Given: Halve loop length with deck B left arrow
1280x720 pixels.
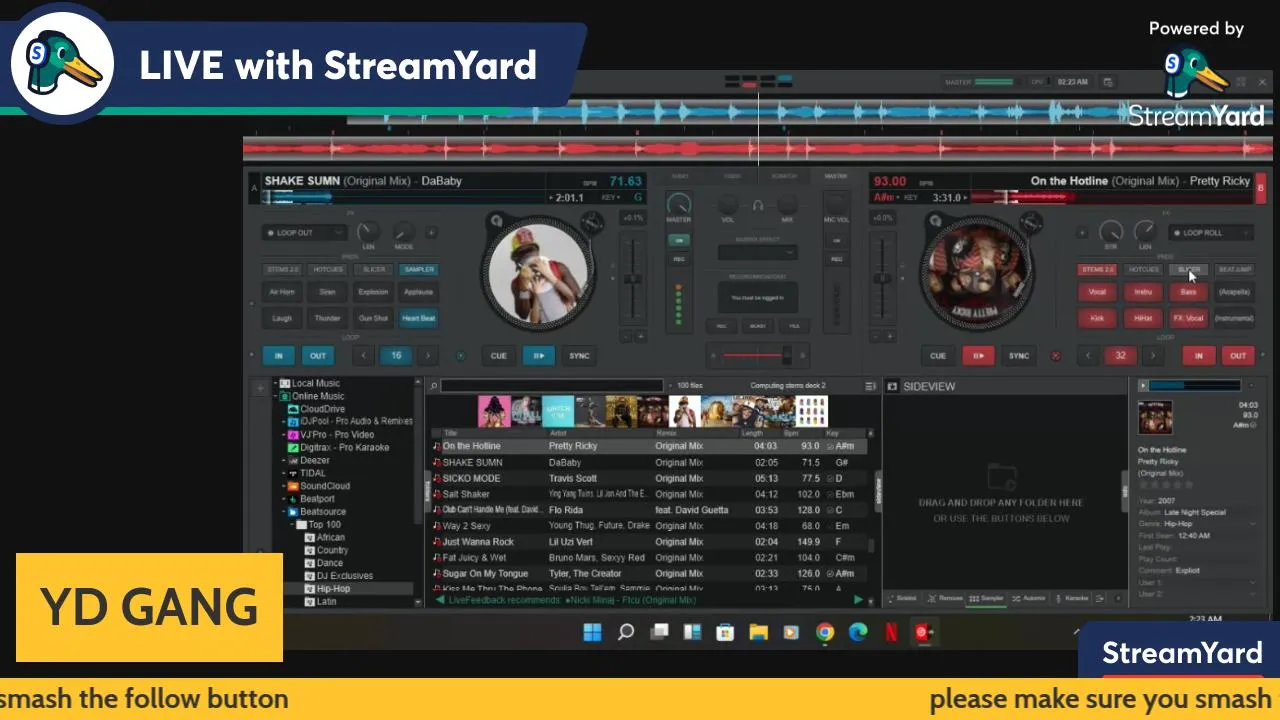Looking at the screenshot, I should click(1088, 355).
